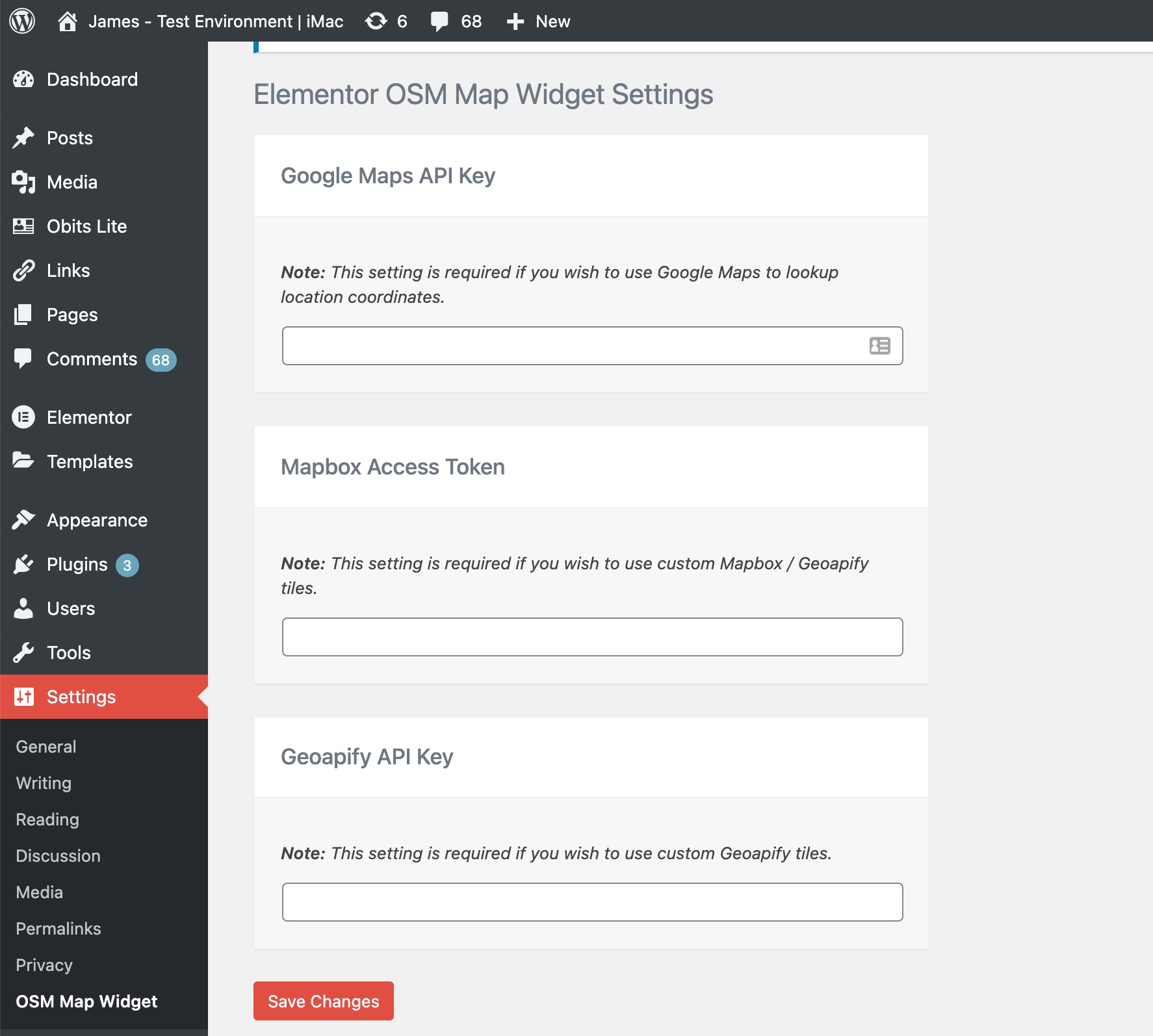Open the Templates menu item
The width and height of the screenshot is (1153, 1036).
click(x=90, y=461)
